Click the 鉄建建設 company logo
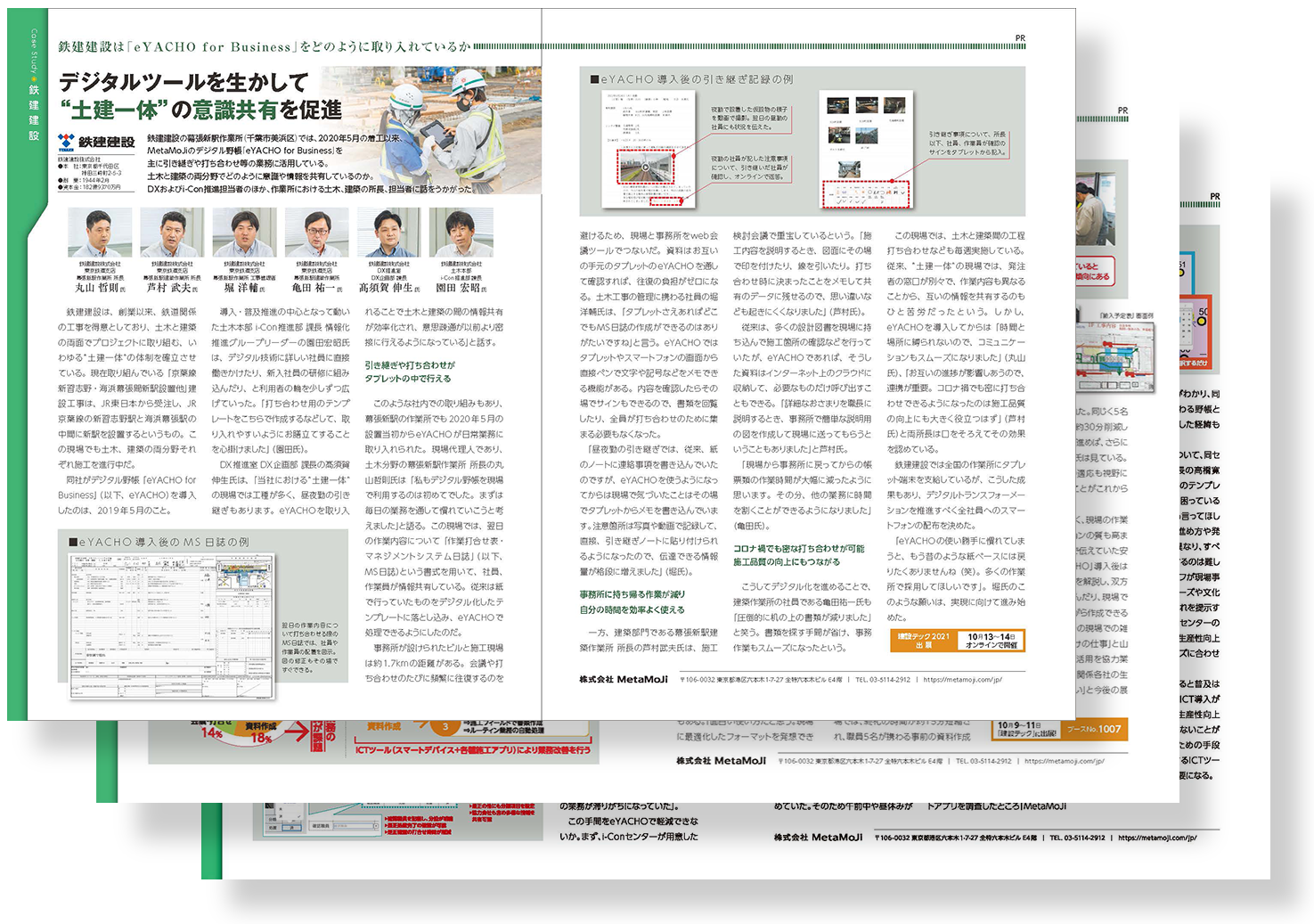Image resolution: width=1314 pixels, height=924 pixels. point(96,142)
